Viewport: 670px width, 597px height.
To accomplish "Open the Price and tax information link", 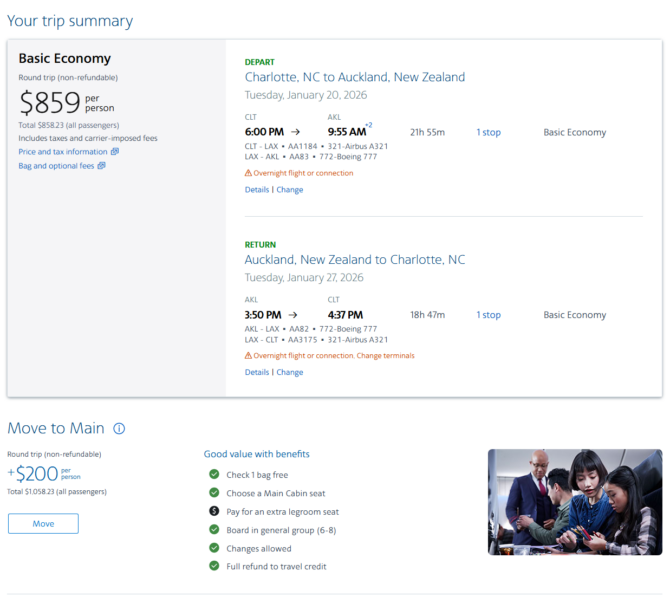I will pos(62,152).
